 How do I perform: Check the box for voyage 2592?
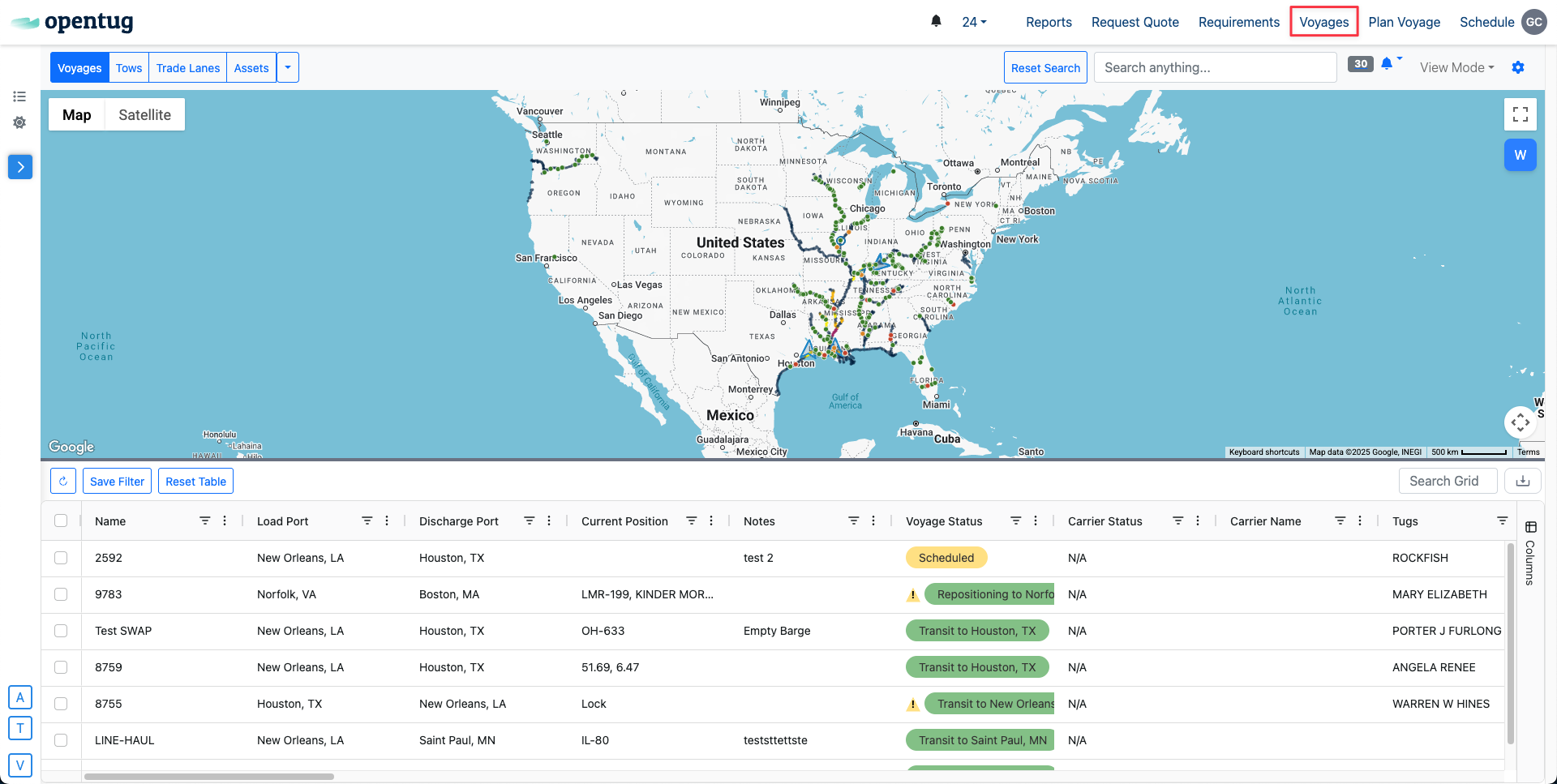(x=61, y=558)
